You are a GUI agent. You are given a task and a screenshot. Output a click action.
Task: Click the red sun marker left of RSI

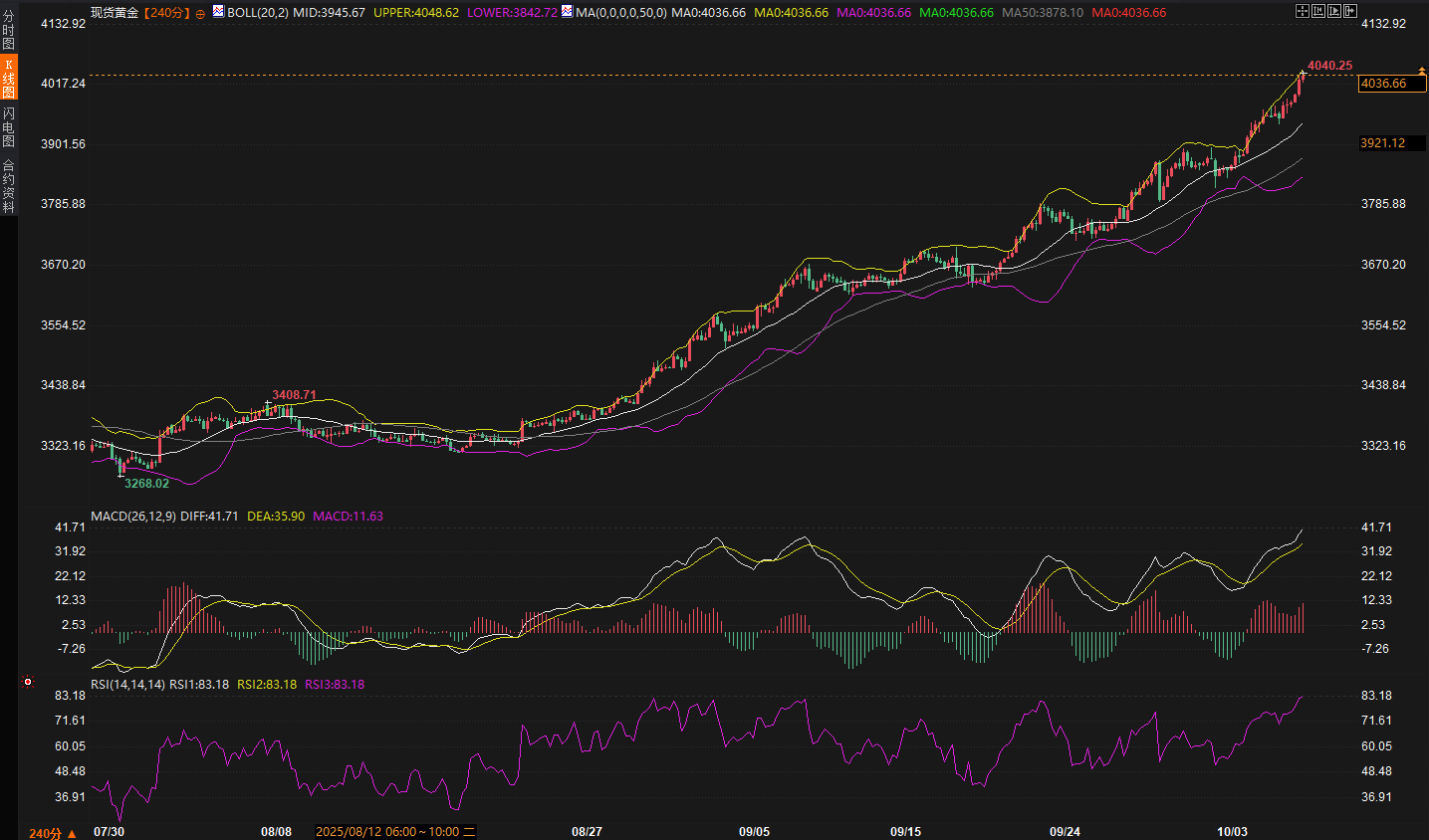(28, 682)
